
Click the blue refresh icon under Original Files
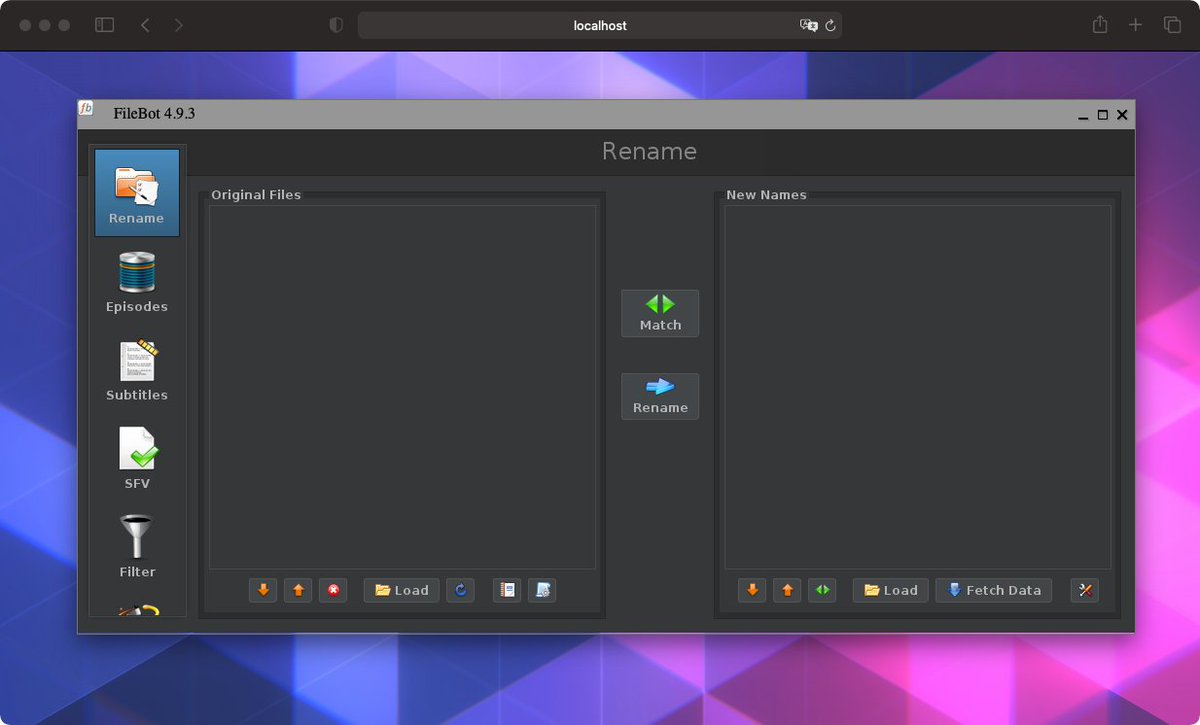click(460, 590)
